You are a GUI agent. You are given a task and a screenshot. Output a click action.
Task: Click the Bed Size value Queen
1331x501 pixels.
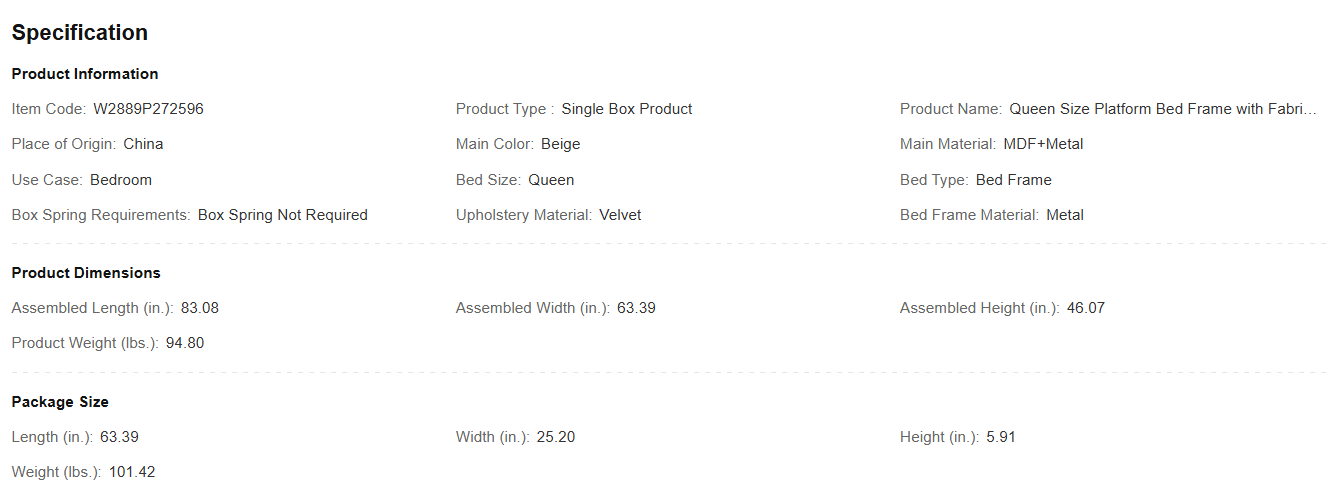pos(551,180)
